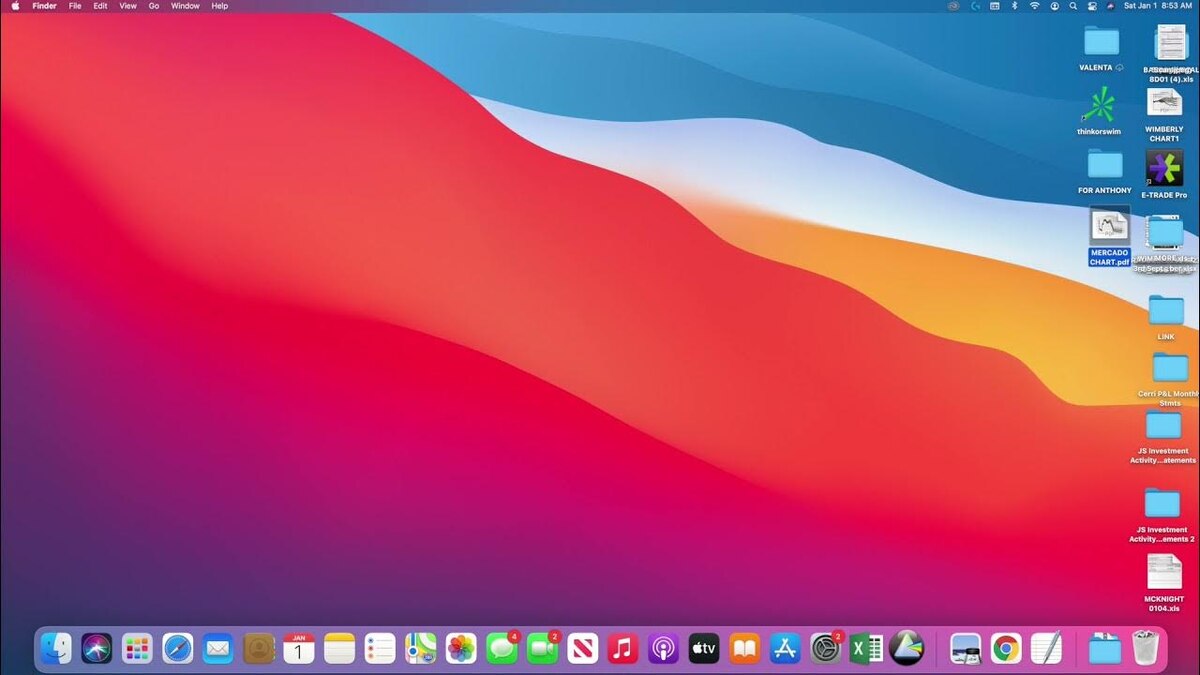Select the LINK folder on the desktop
The width and height of the screenshot is (1200, 675).
pyautogui.click(x=1166, y=318)
